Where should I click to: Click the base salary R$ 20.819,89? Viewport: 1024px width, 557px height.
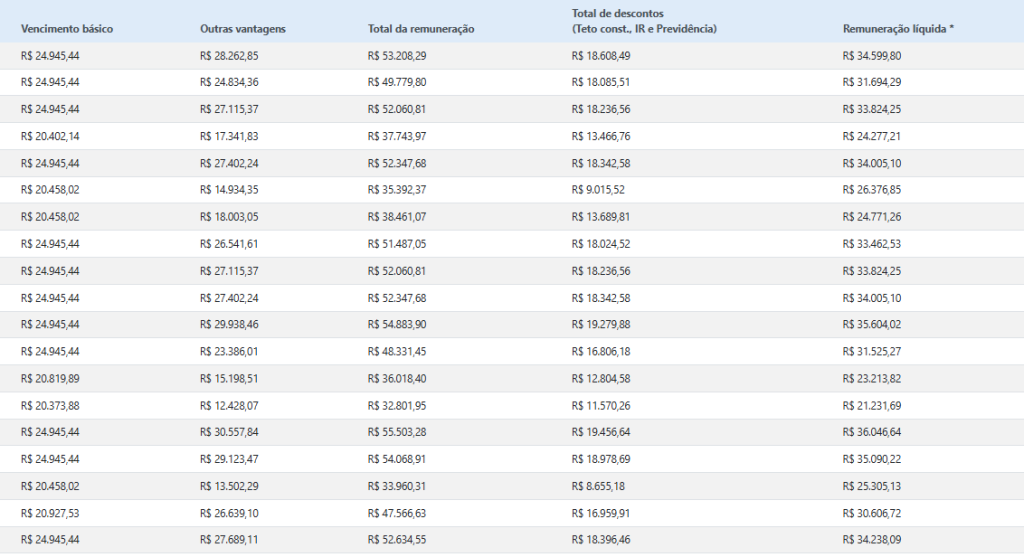coord(50,379)
